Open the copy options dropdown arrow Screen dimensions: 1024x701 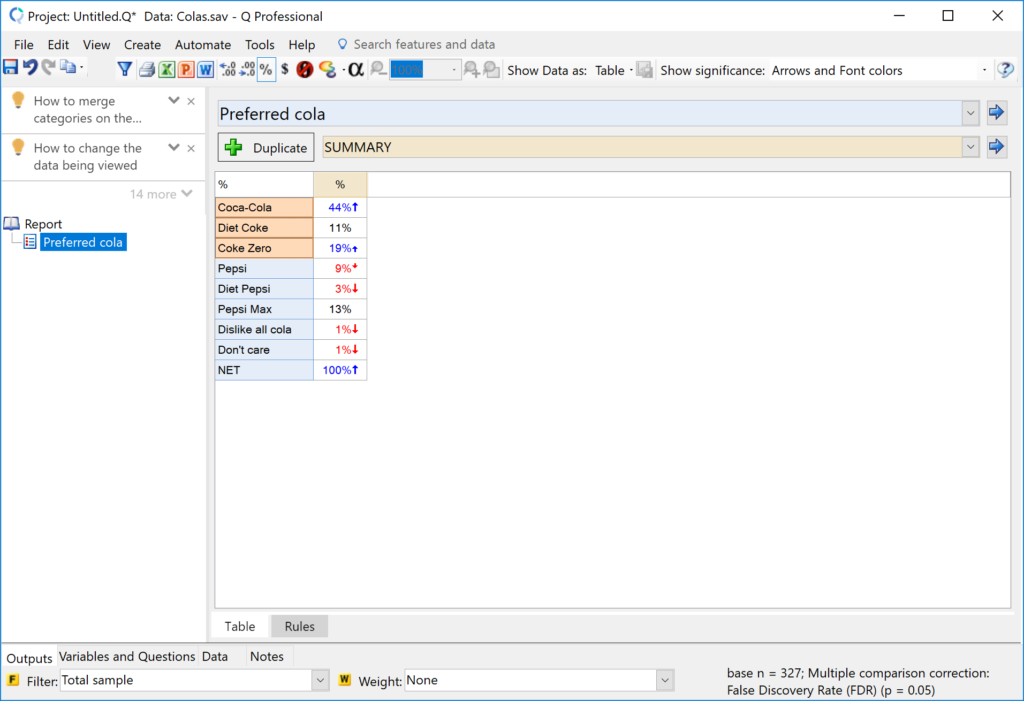82,68
